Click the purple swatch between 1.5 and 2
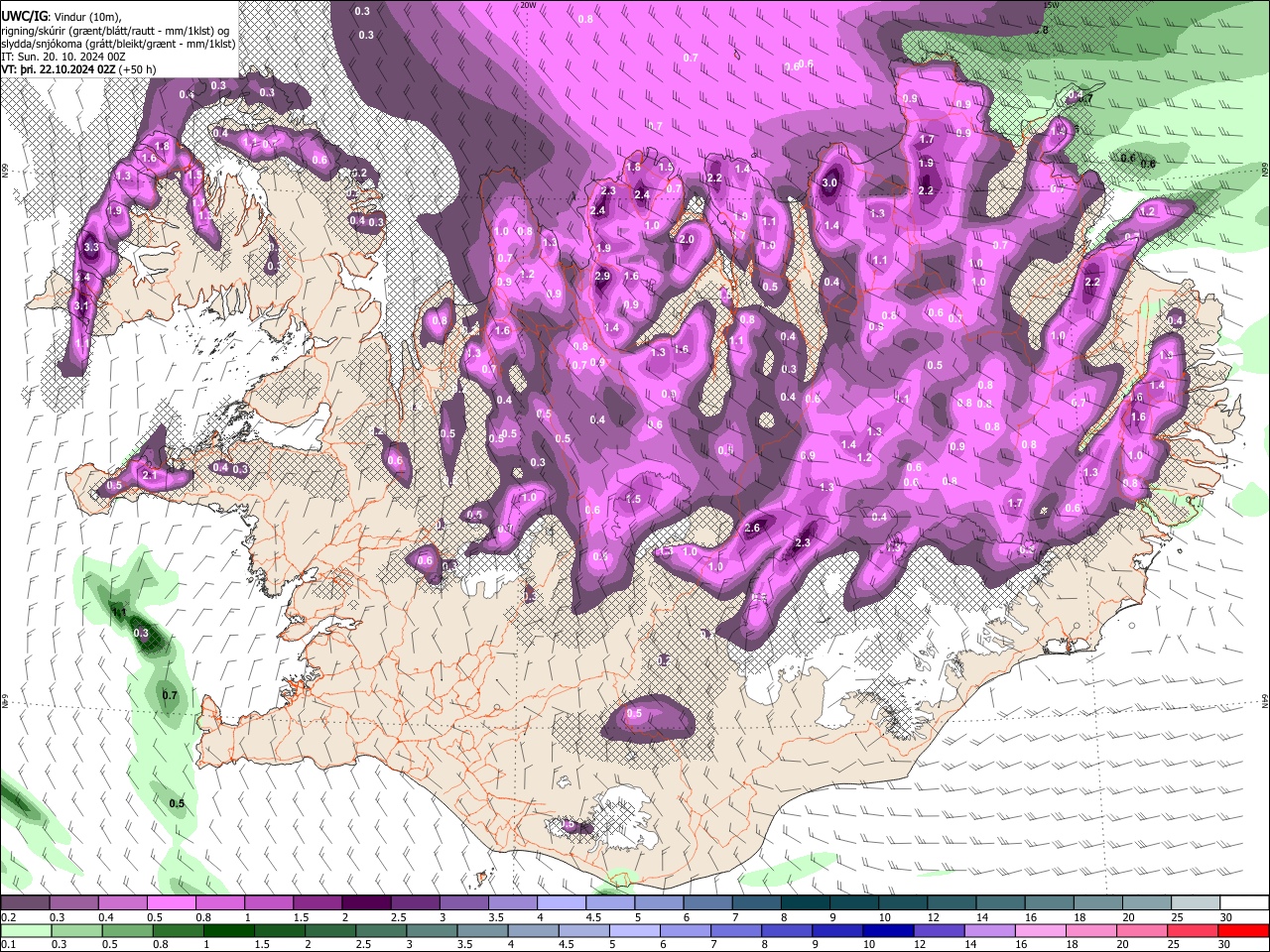Screen dimensions: 1270x952 point(317,903)
